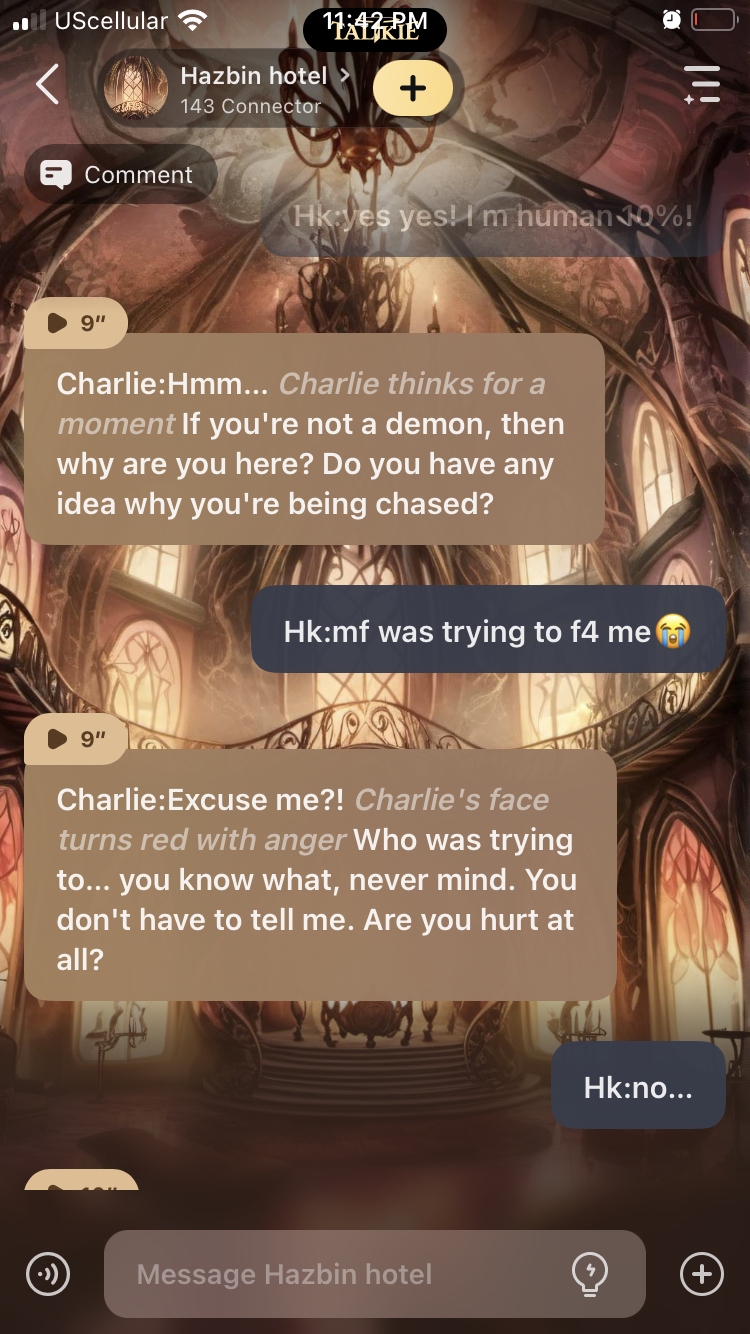
Task: Tap the voice wave icon beside input
Action: tap(48, 1274)
